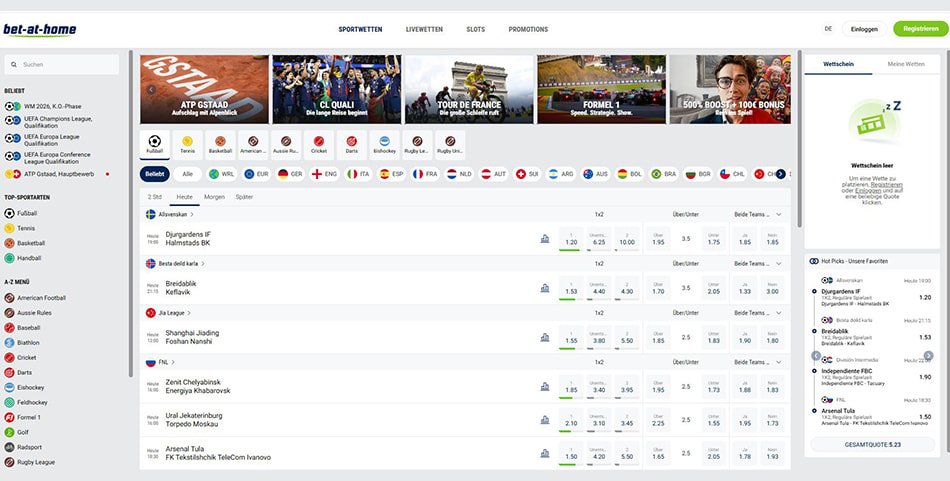Filter by ITA country flag
The width and height of the screenshot is (950, 481).
pyautogui.click(x=358, y=174)
